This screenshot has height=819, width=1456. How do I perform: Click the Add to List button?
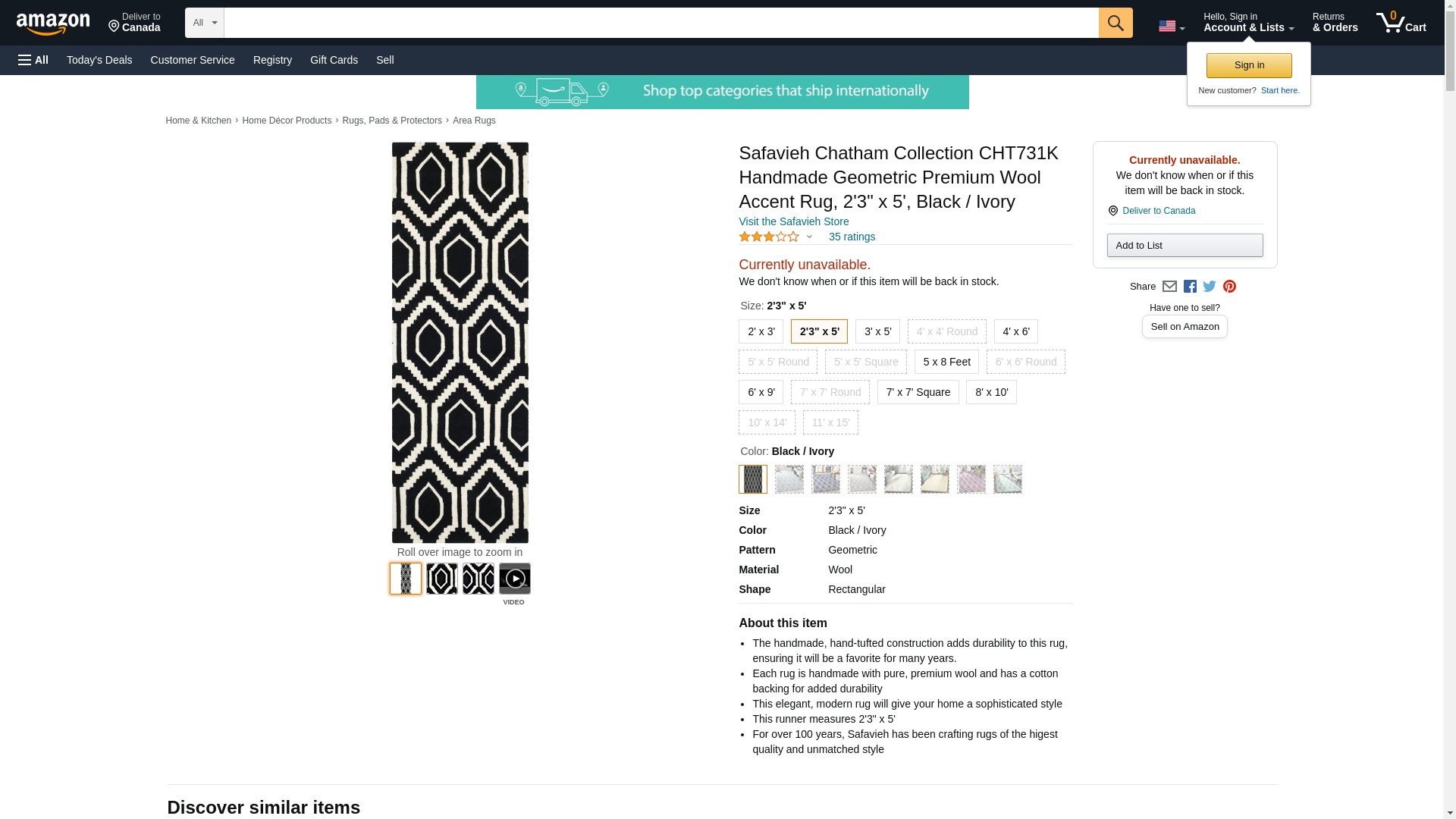coord(1185,245)
